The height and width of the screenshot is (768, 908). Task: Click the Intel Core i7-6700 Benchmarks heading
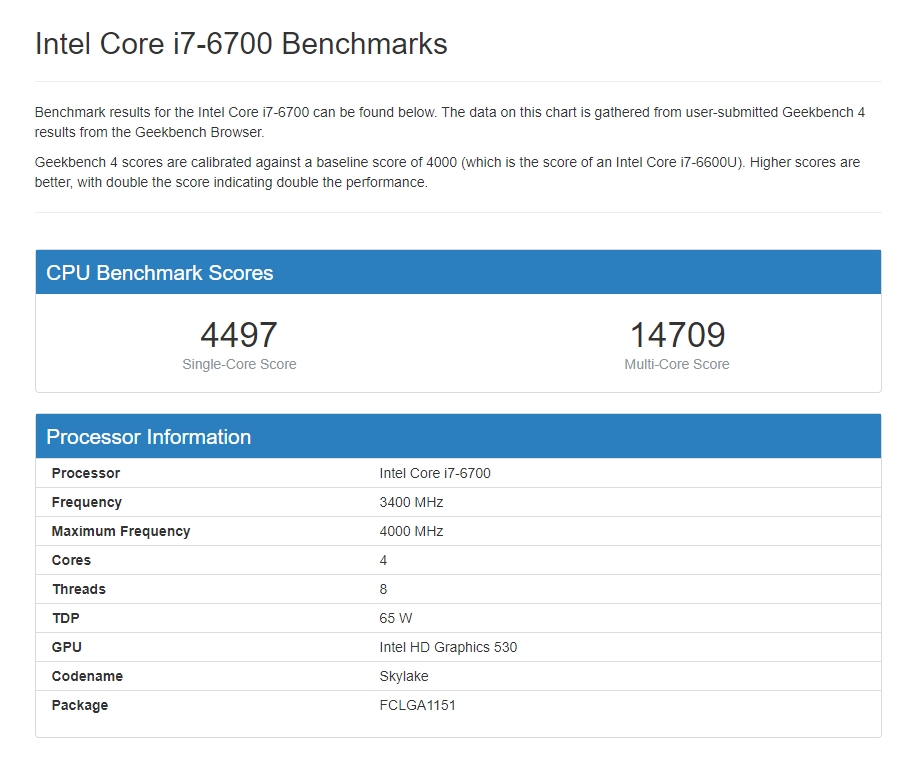click(x=241, y=44)
